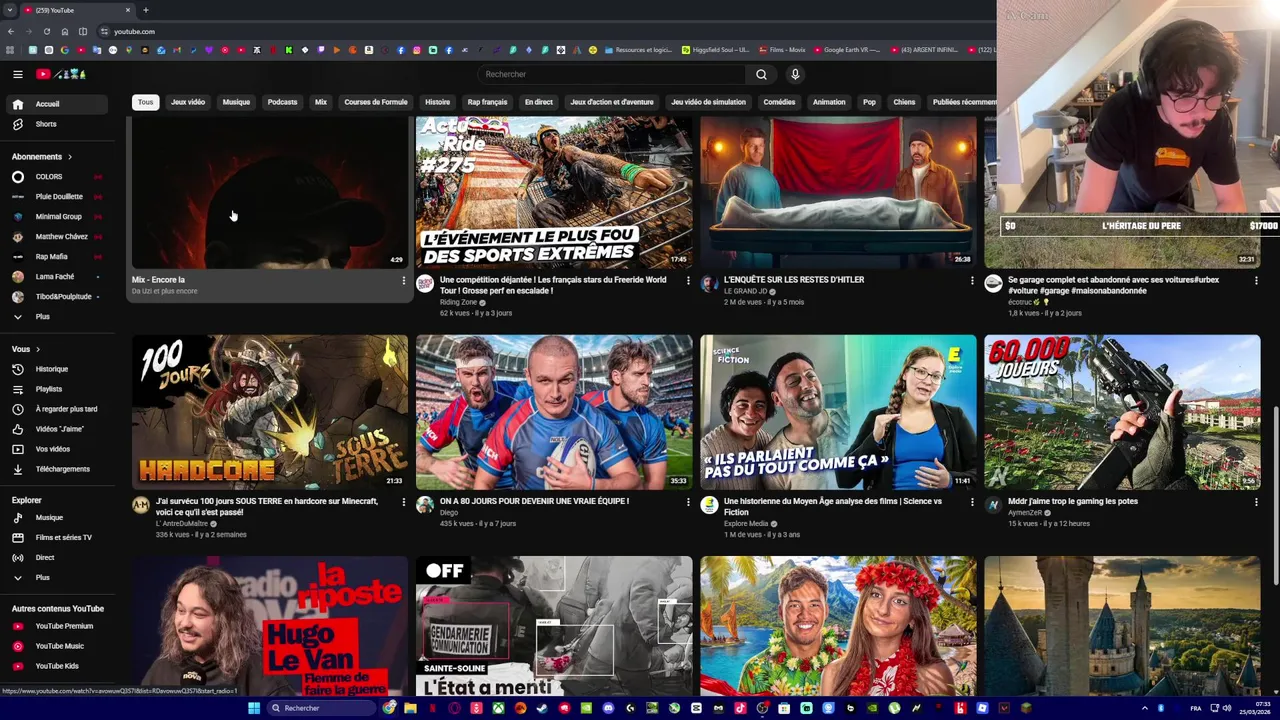Open options menu for Mix - Encore la
This screenshot has width=1280, height=720.
tap(404, 281)
